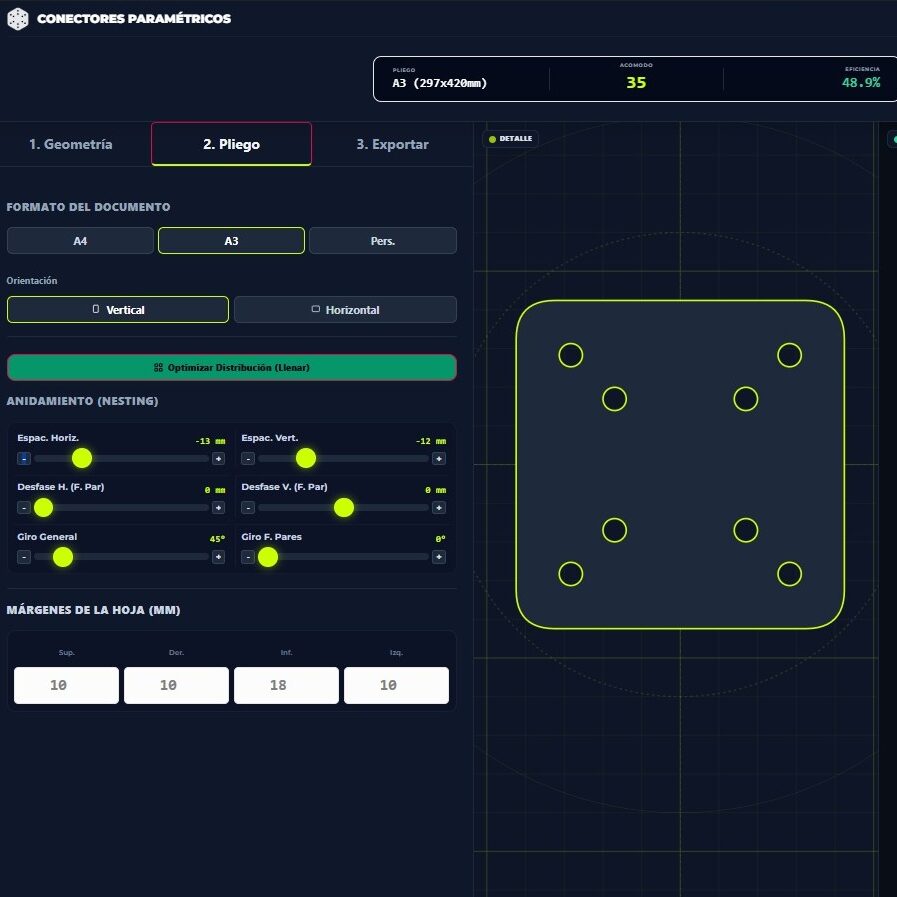Focus the Sup. margin input field
This screenshot has width=897, height=897.
pos(66,685)
